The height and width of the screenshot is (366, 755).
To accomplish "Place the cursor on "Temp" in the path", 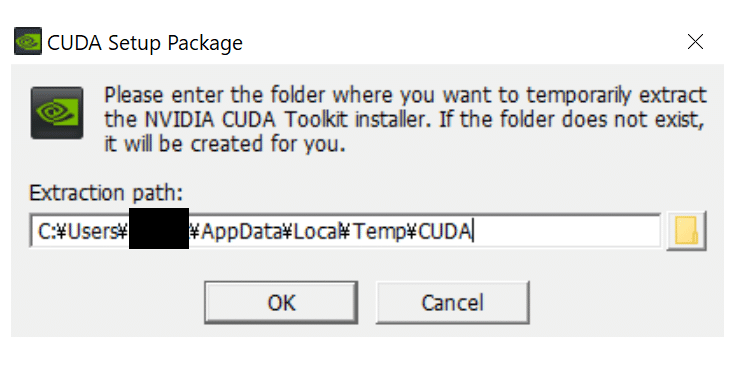I will [379, 233].
